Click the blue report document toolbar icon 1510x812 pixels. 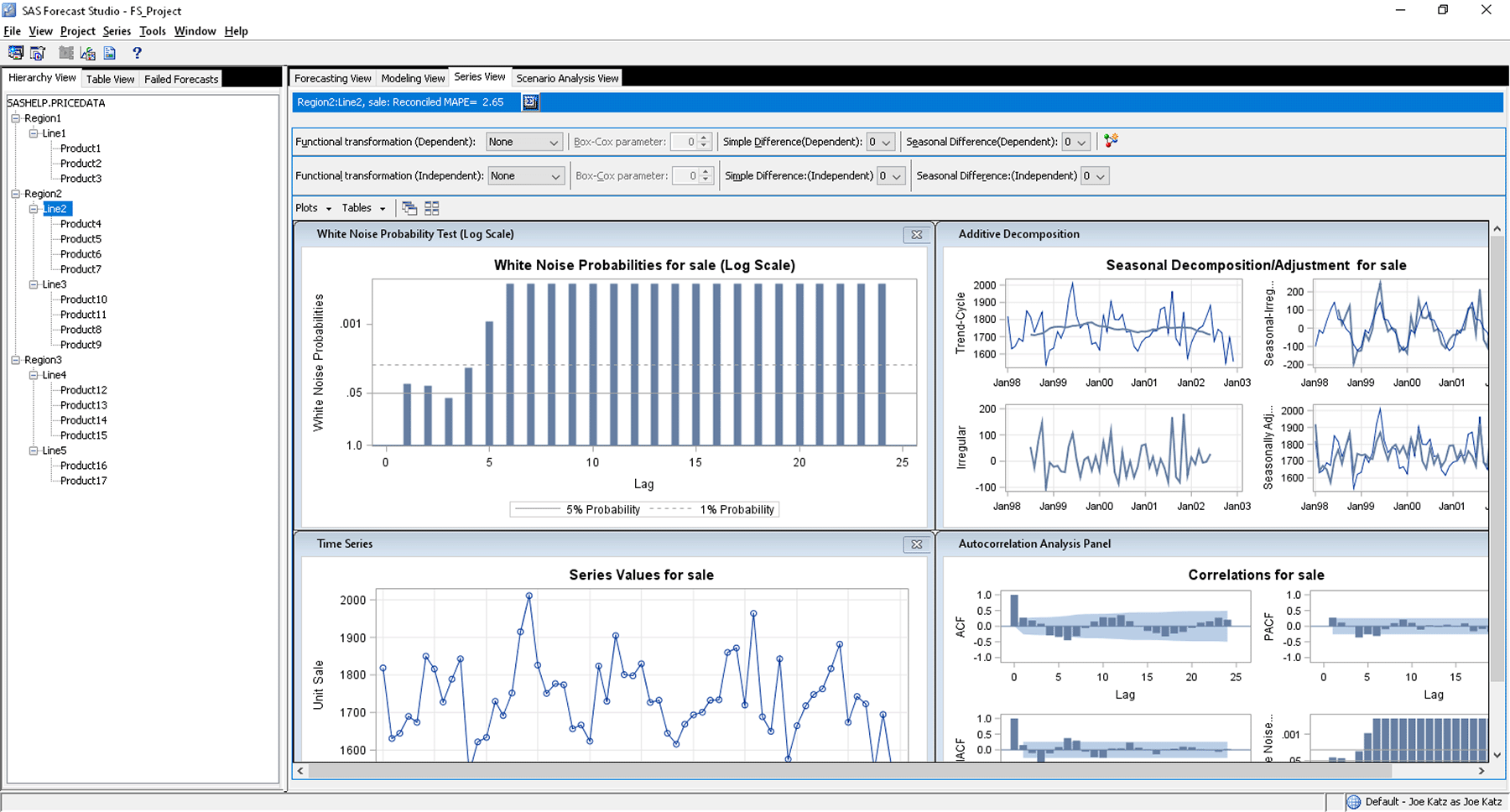pyautogui.click(x=110, y=53)
